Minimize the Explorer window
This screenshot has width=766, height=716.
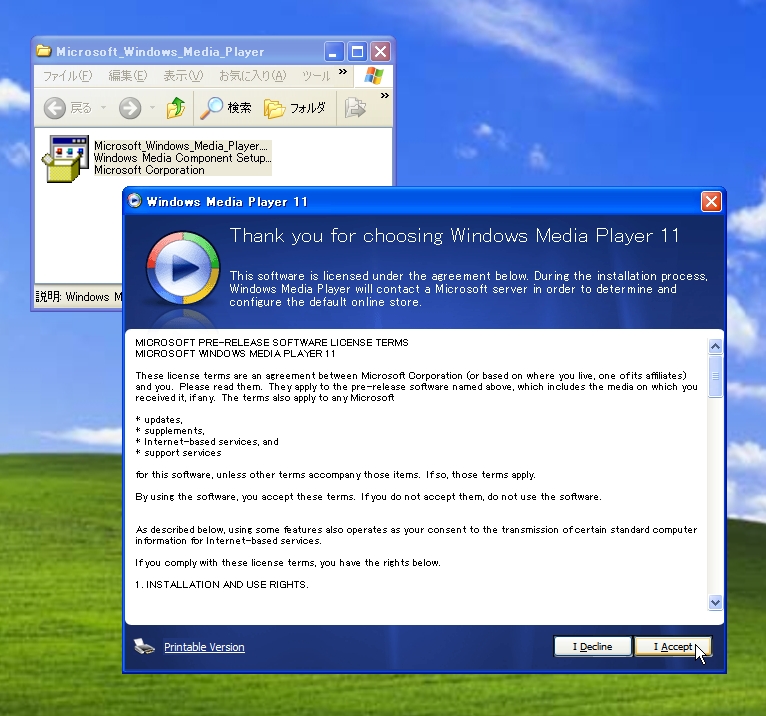(x=334, y=51)
